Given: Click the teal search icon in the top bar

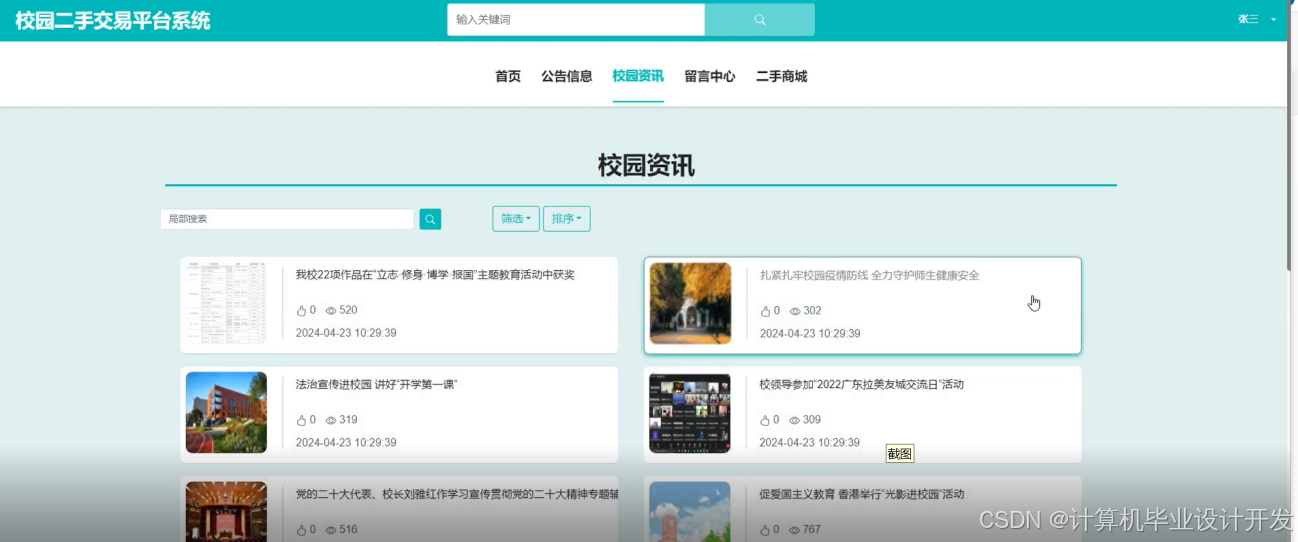Looking at the screenshot, I should pos(760,20).
